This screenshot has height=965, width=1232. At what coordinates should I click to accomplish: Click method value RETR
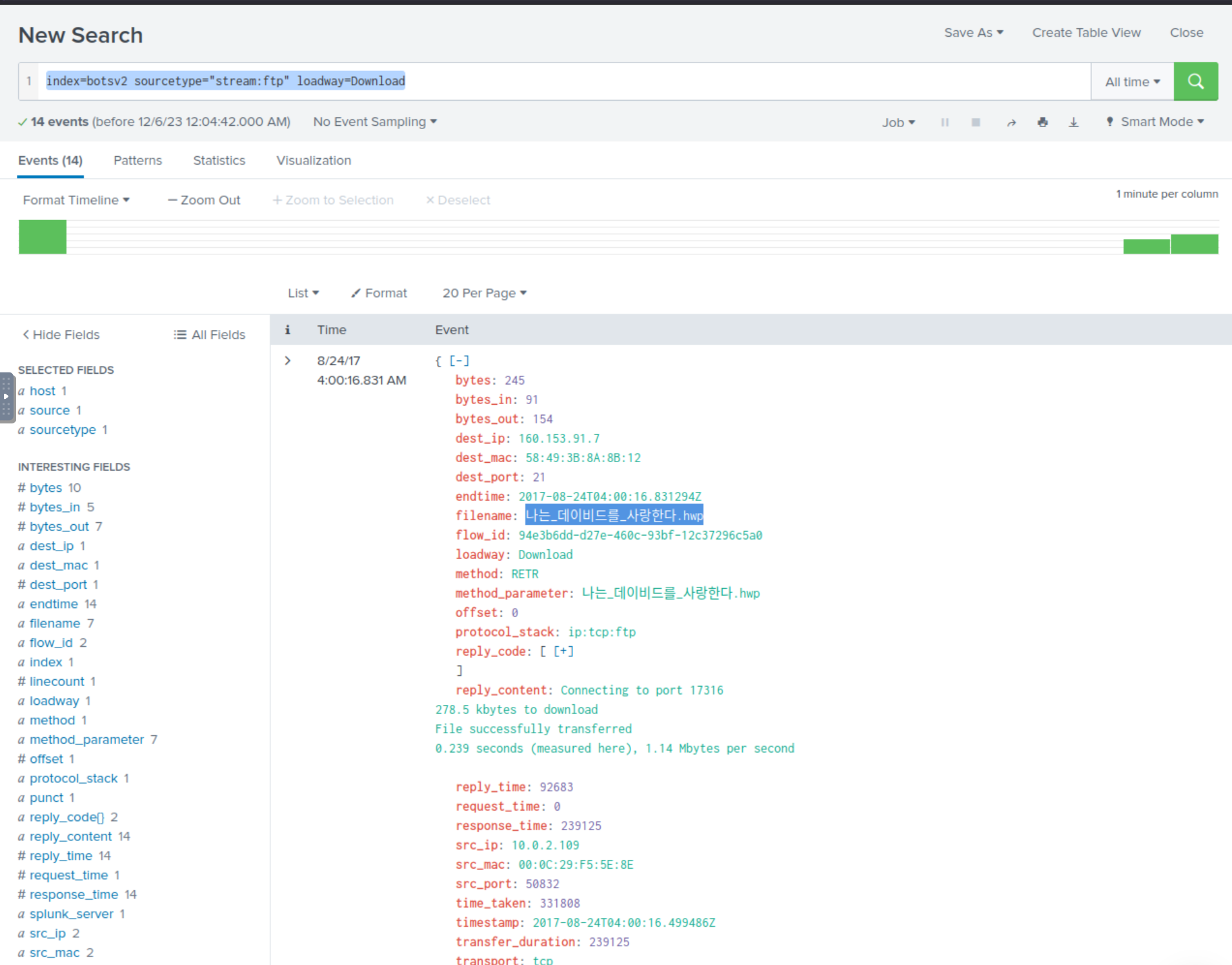click(525, 574)
